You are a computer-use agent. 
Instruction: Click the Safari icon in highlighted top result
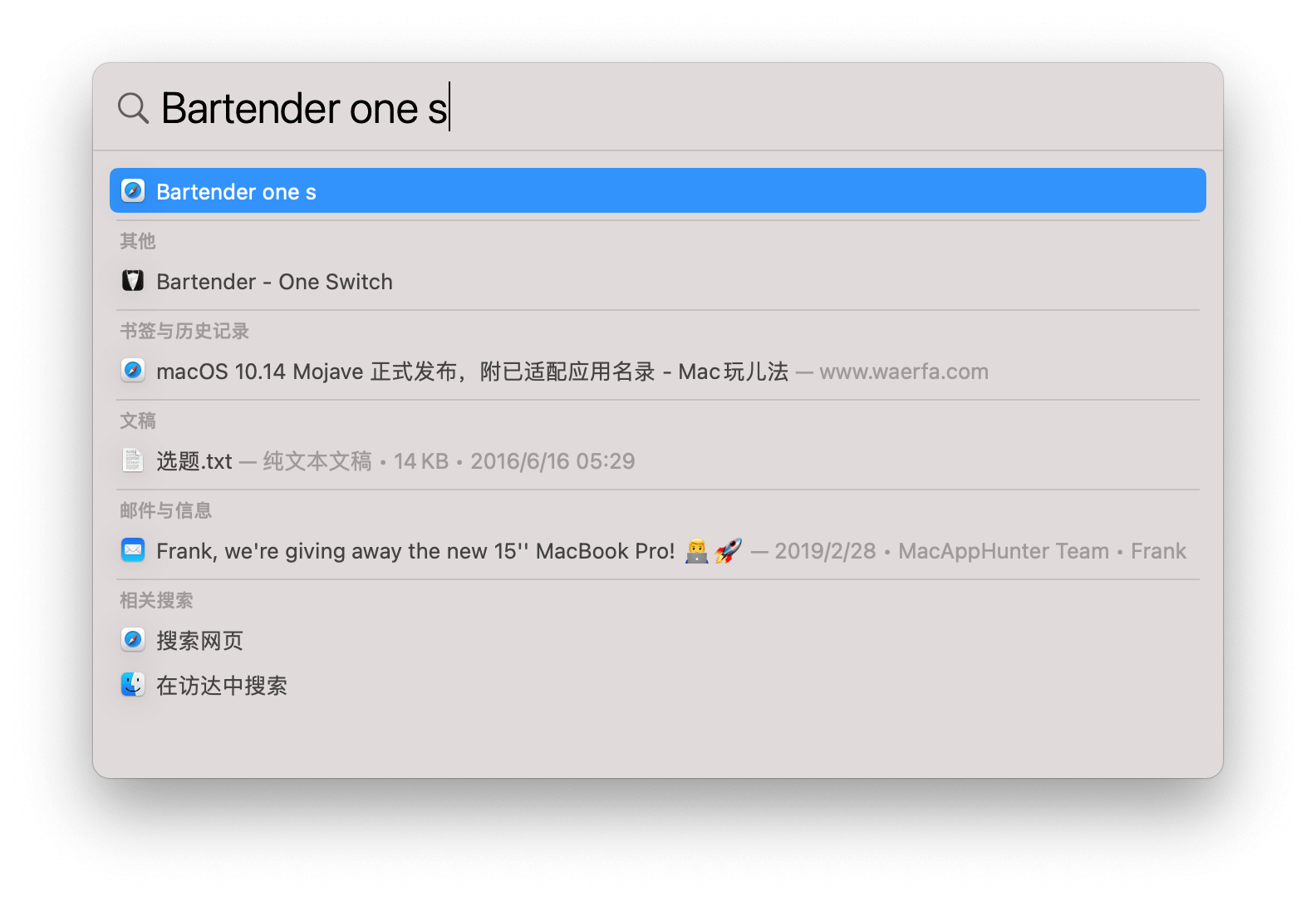(x=133, y=190)
